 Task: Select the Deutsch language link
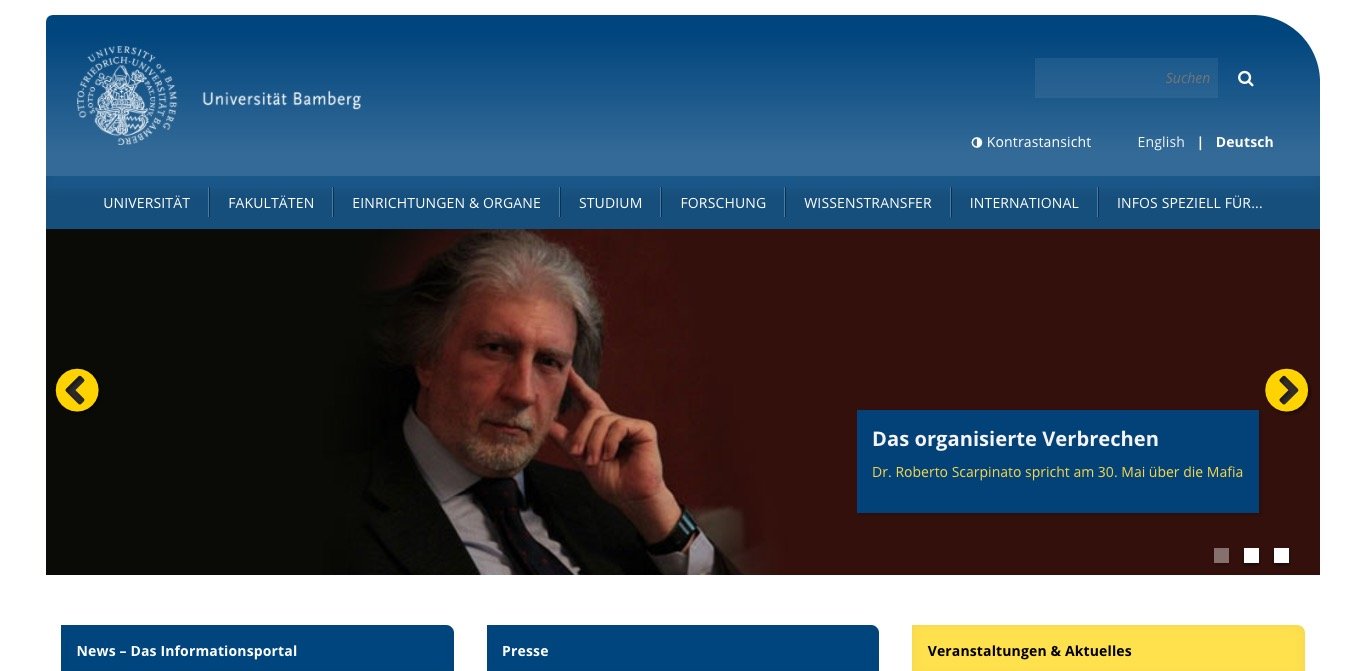1244,142
